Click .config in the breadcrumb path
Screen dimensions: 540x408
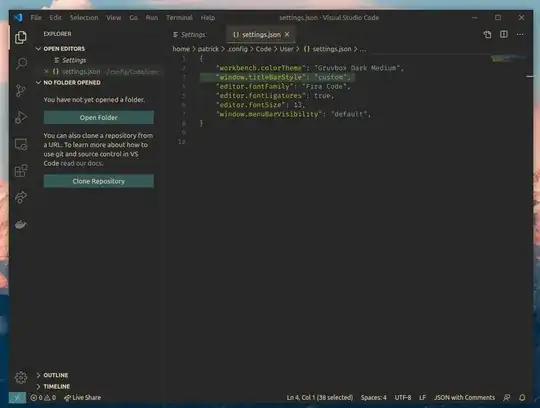tap(237, 49)
